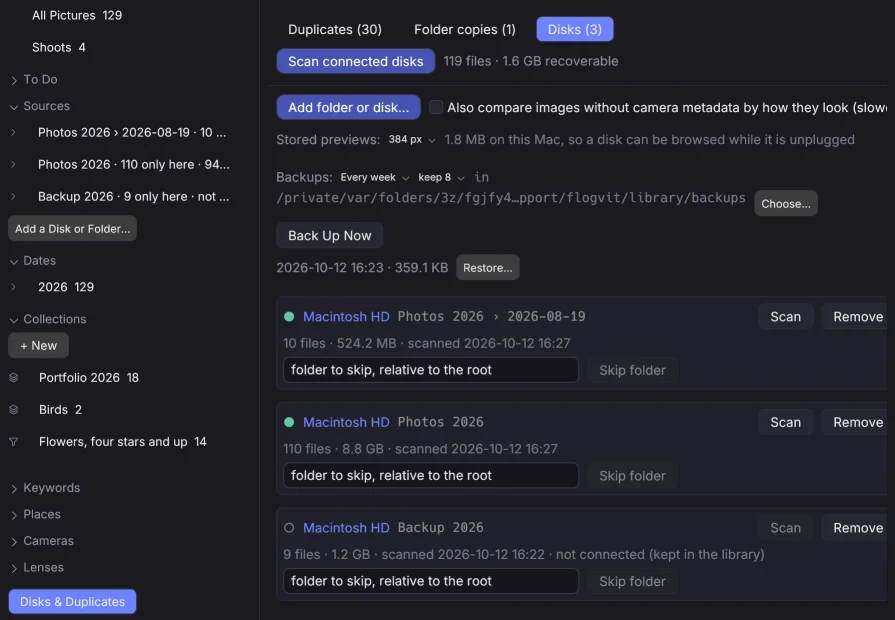Click Add folder or disk...
The height and width of the screenshot is (620, 895).
[x=348, y=107]
